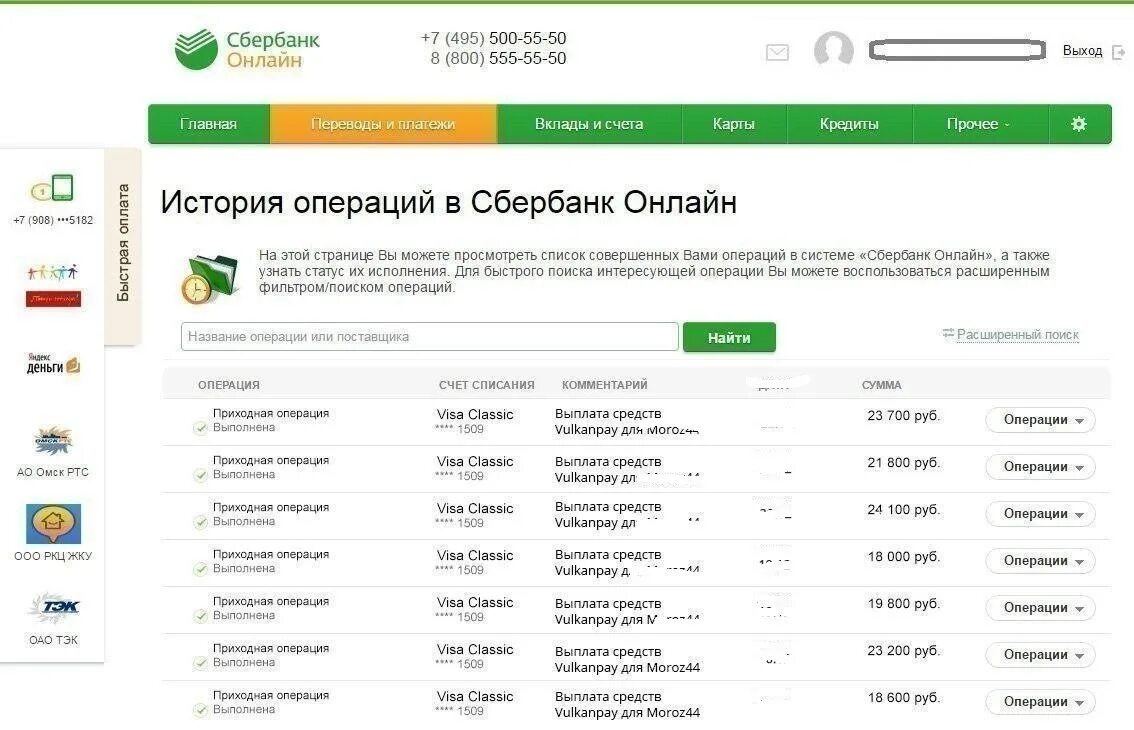Open Yandex Money quick payment

pos(53,363)
